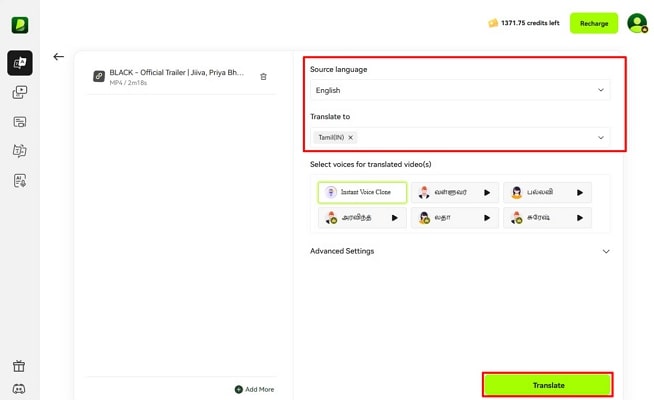Click the link icon beside the video title
Viewport: 654px width, 400px height.
pos(99,76)
